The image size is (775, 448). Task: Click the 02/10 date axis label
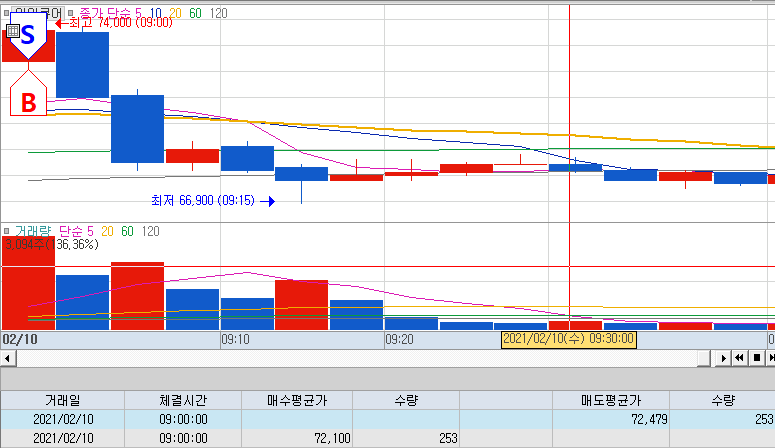click(x=20, y=339)
